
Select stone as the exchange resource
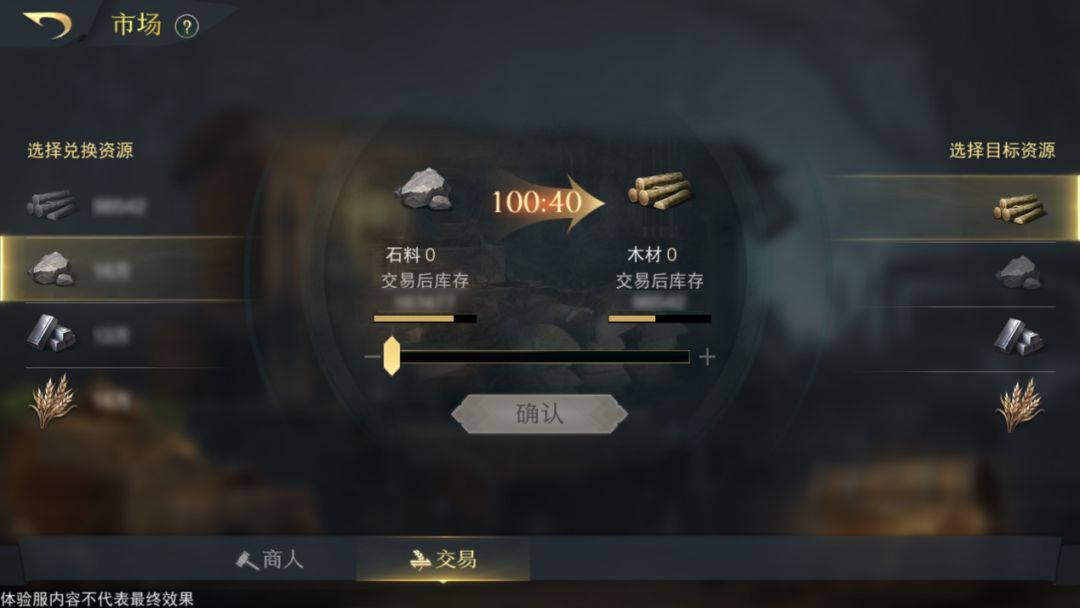point(124,269)
